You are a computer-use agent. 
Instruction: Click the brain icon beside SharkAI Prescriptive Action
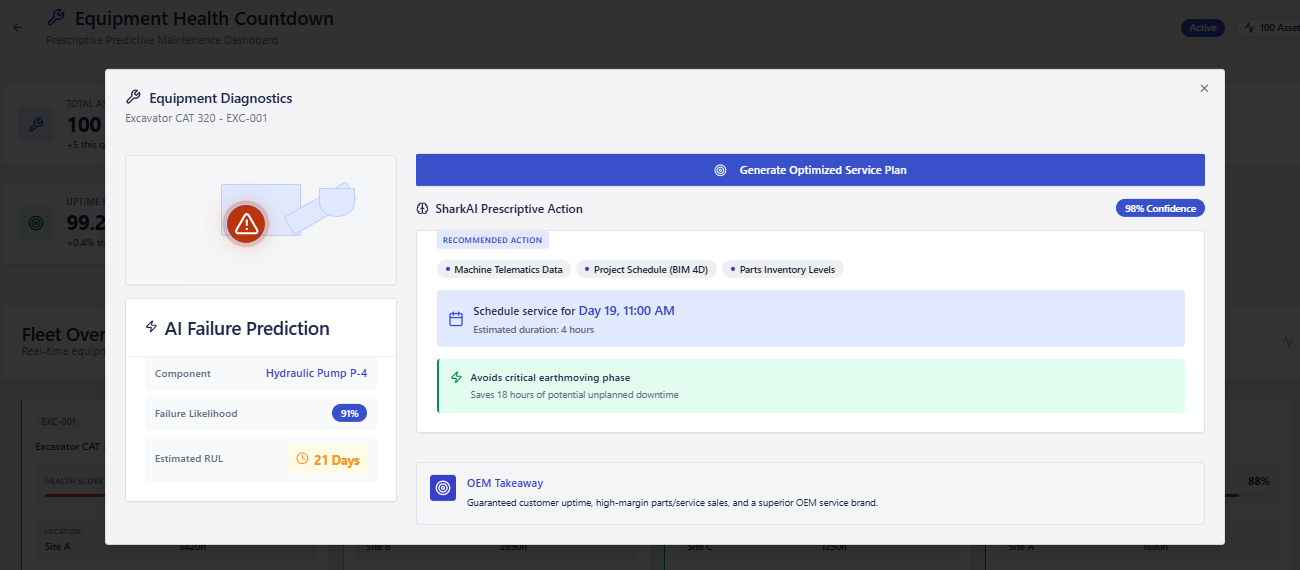[422, 209]
